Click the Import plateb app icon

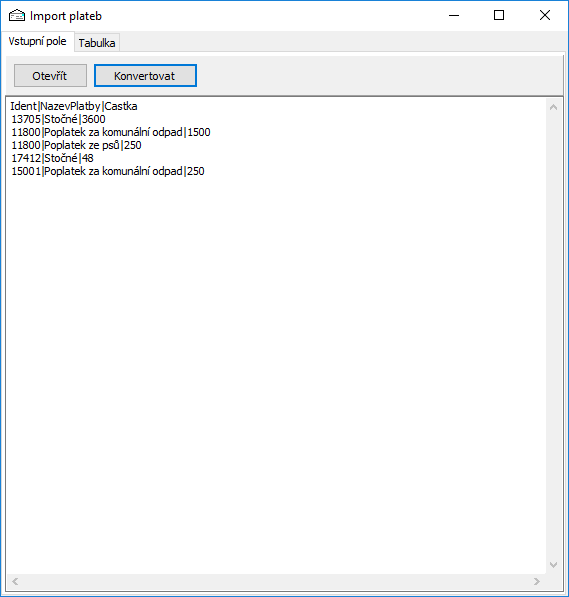pyautogui.click(x=17, y=16)
